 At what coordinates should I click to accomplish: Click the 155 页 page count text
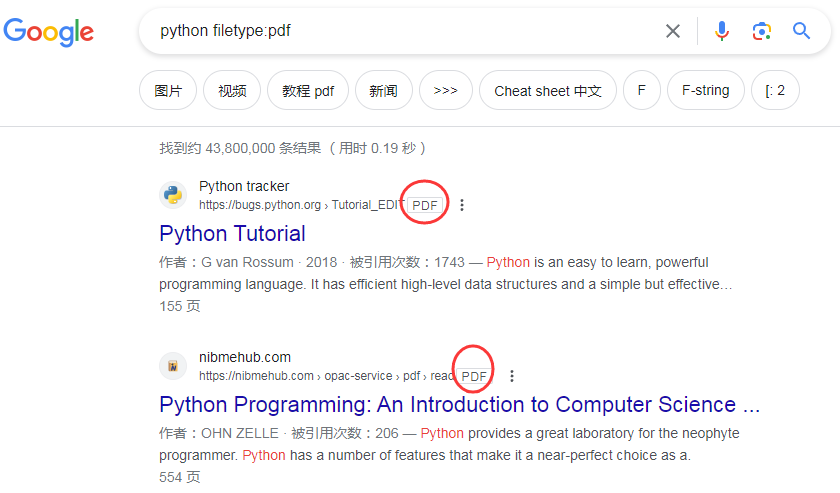[x=179, y=306]
